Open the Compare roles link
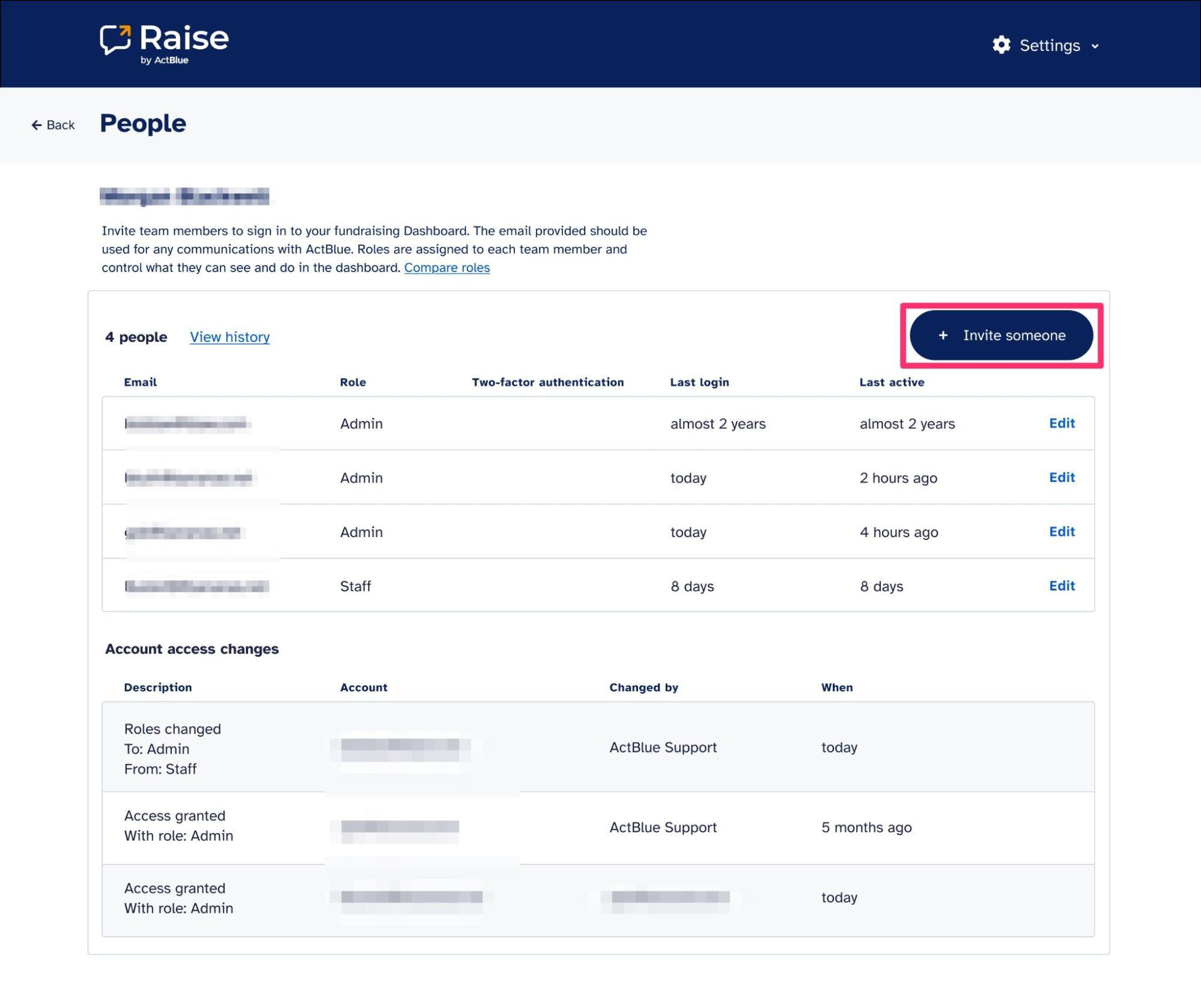 tap(446, 267)
